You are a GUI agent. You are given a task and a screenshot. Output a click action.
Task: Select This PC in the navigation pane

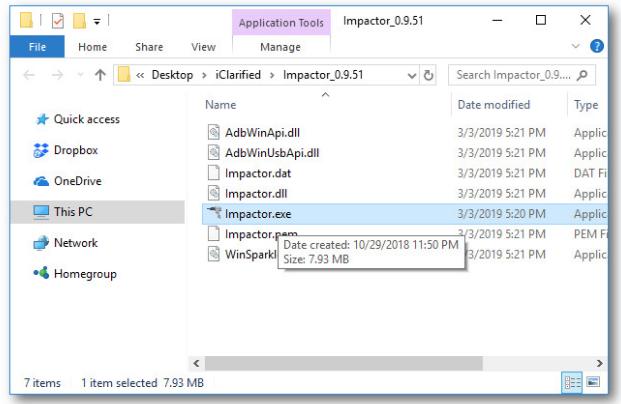[98, 212]
